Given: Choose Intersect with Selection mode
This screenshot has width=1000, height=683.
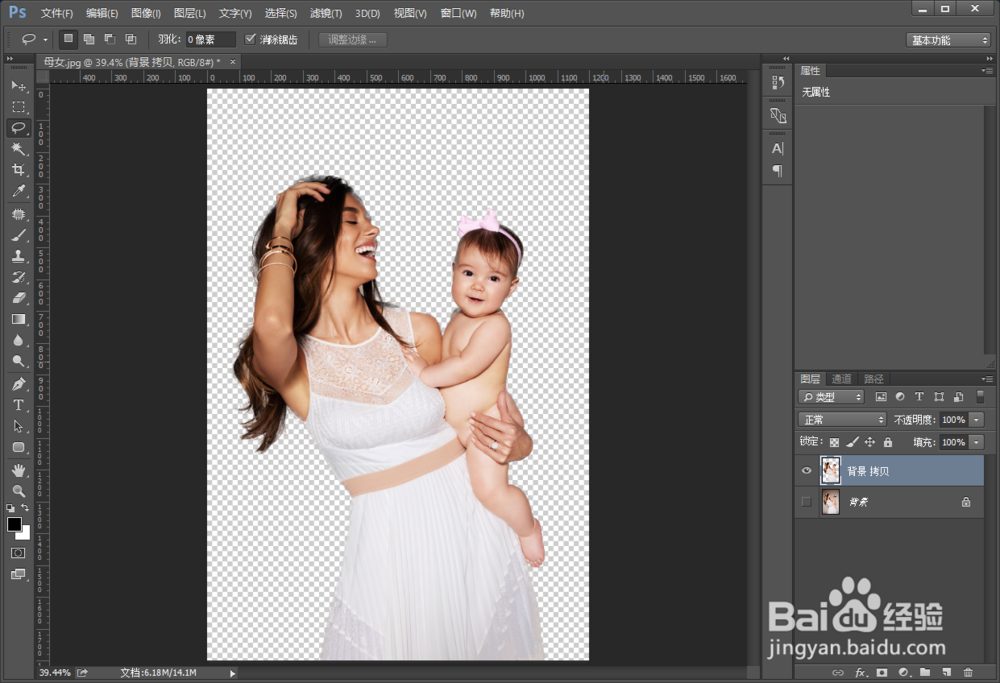Looking at the screenshot, I should pyautogui.click(x=131, y=39).
